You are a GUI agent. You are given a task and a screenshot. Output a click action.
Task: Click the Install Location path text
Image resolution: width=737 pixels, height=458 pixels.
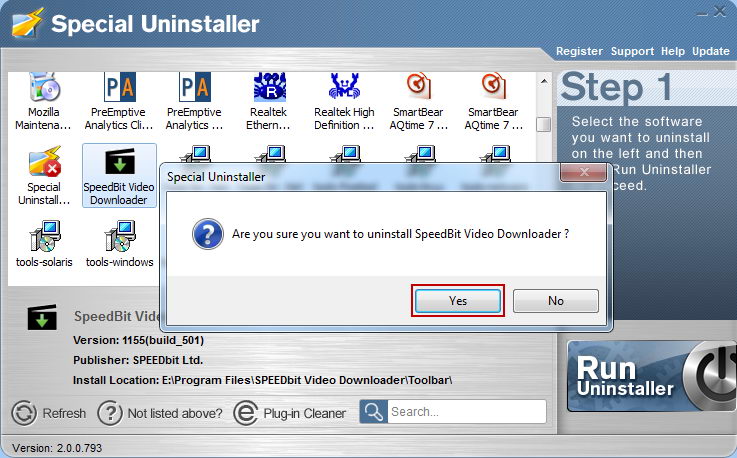[x=262, y=380]
